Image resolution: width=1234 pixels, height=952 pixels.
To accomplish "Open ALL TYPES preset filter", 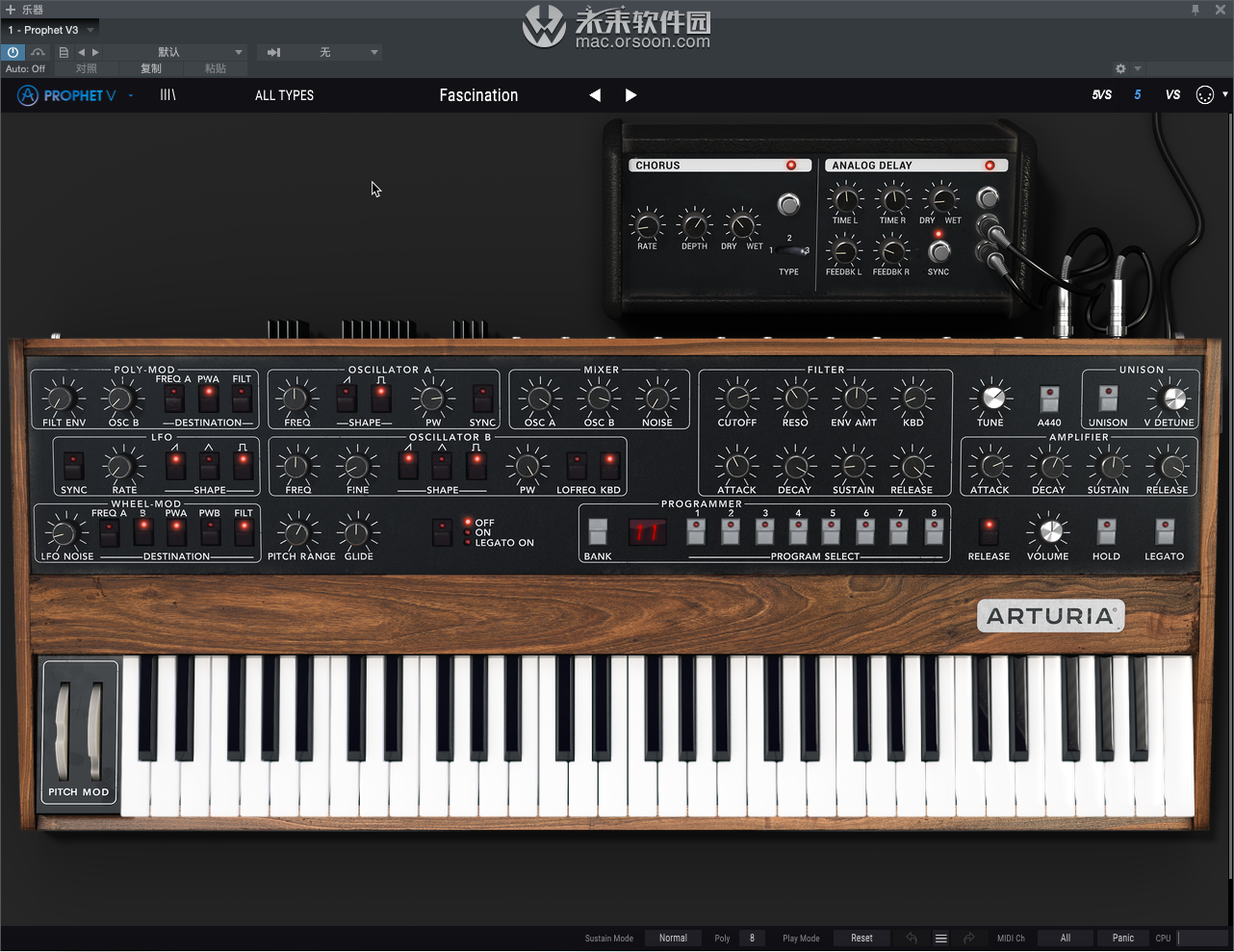I will (x=284, y=95).
